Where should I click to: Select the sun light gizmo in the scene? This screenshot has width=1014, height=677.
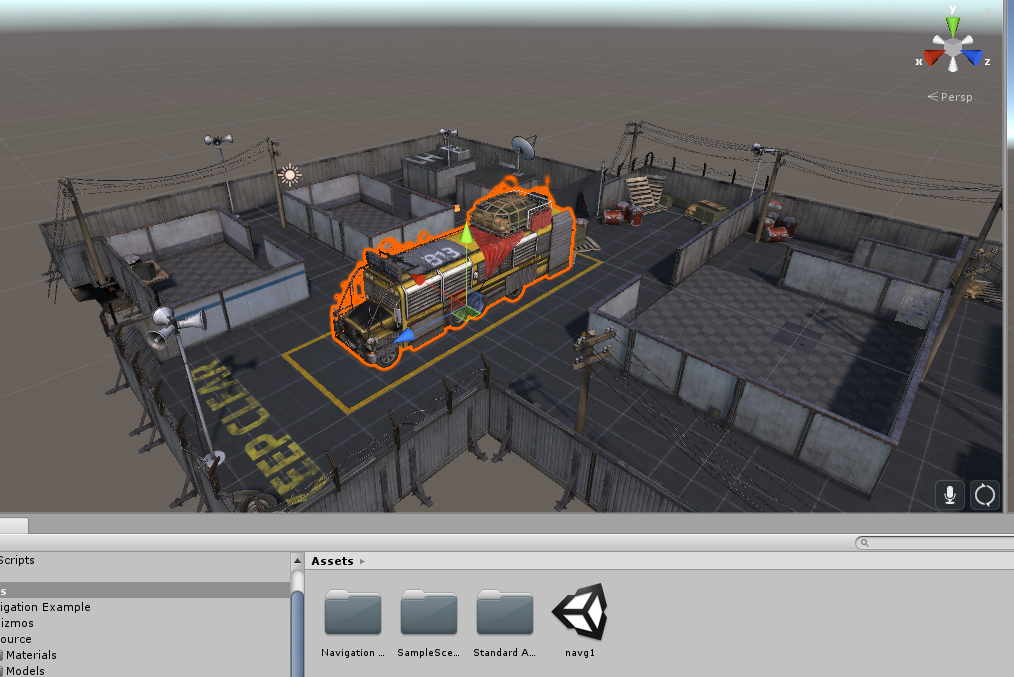point(289,175)
